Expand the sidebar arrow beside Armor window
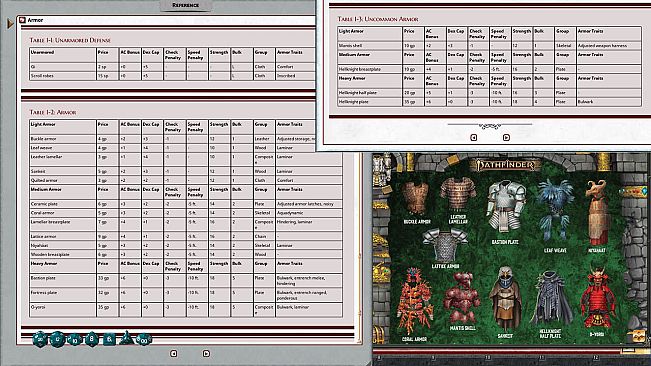Screen dimensions: 651x366 (x=10, y=24)
